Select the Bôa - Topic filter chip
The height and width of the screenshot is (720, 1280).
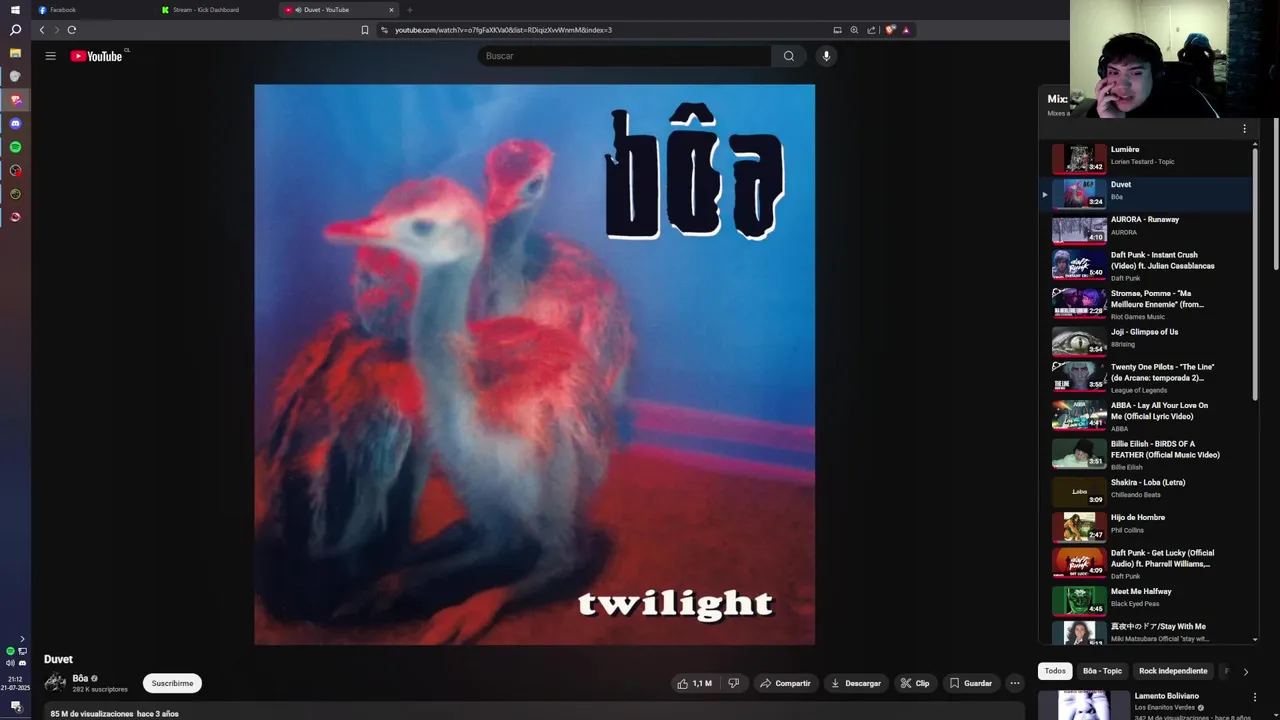pyautogui.click(x=1102, y=671)
